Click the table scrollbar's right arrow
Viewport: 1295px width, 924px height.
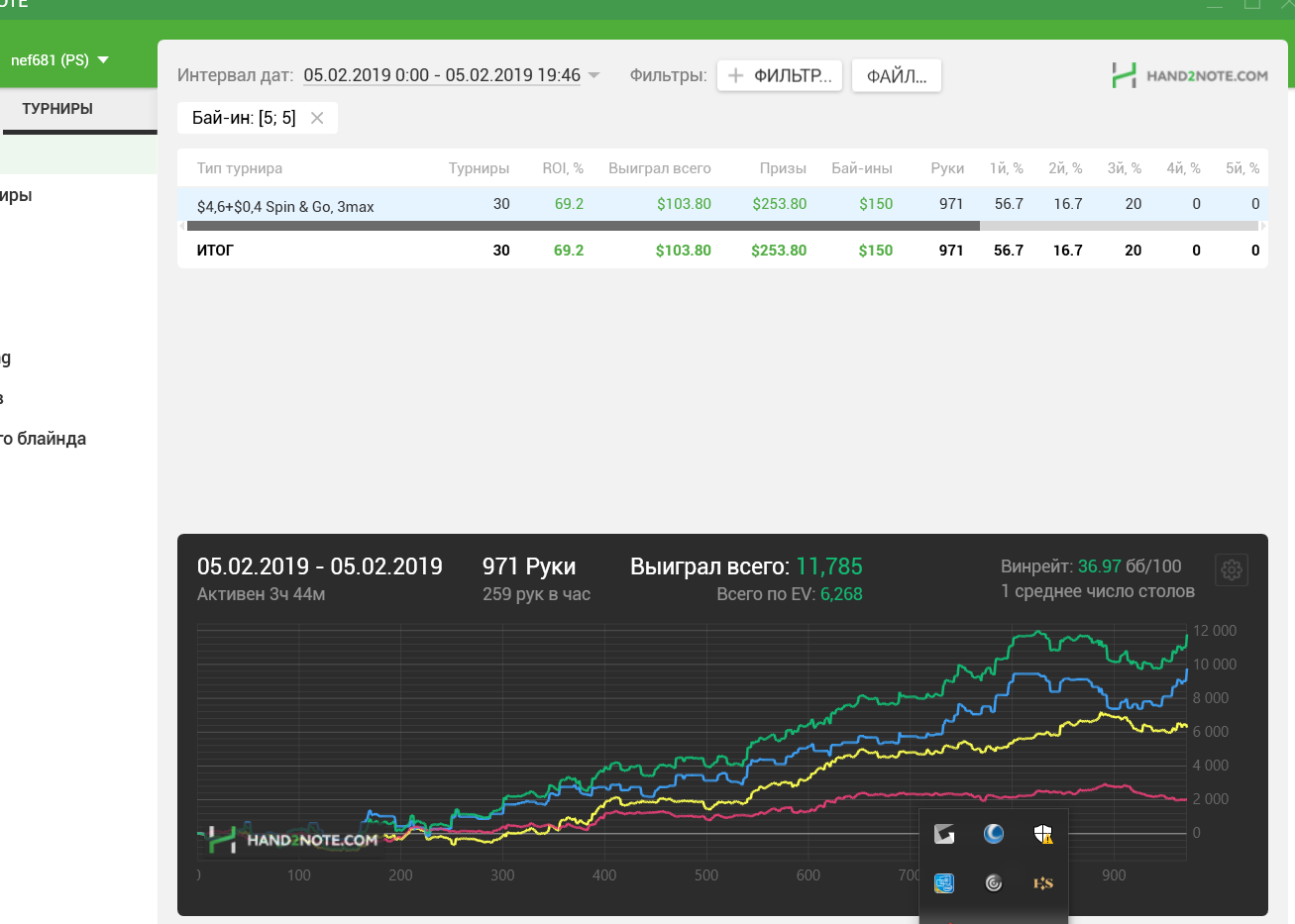pos(1263,226)
